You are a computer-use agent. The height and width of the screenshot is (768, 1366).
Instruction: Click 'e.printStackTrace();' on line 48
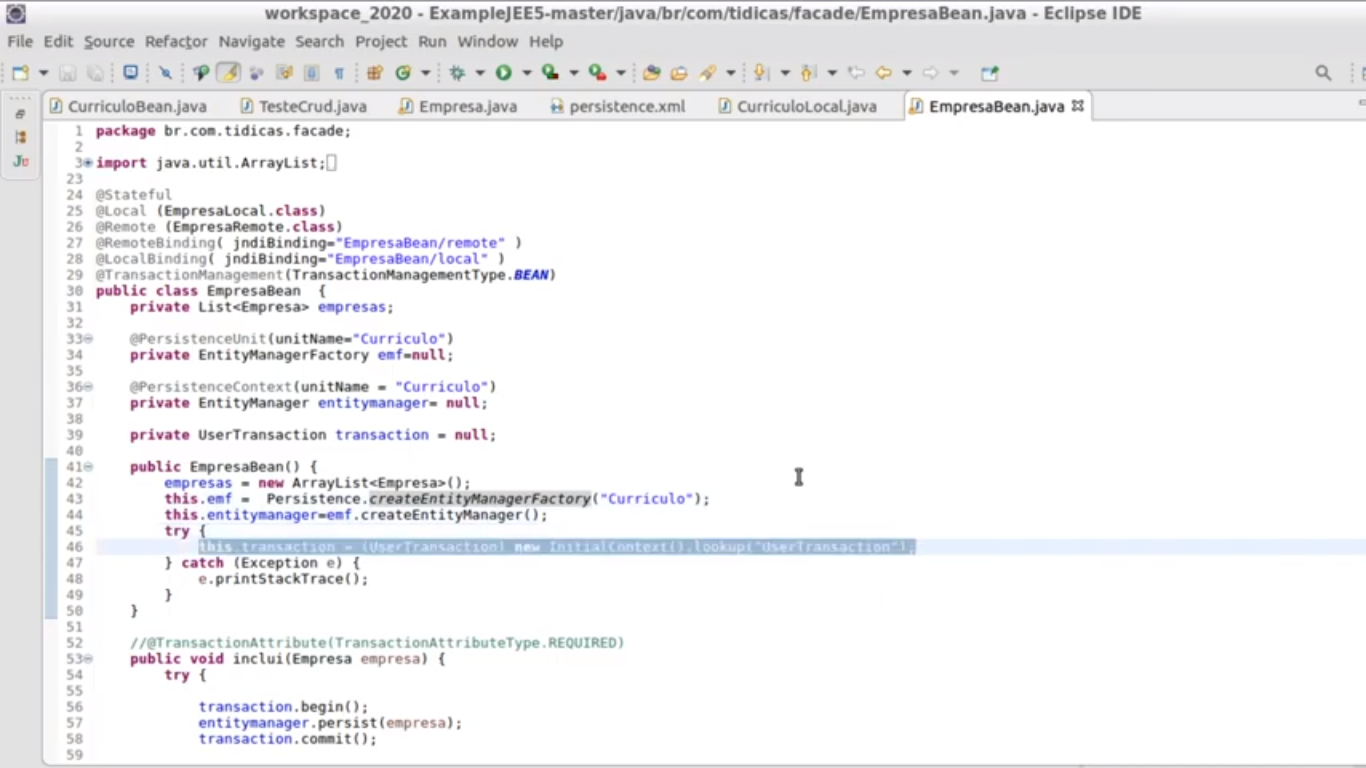(x=283, y=579)
